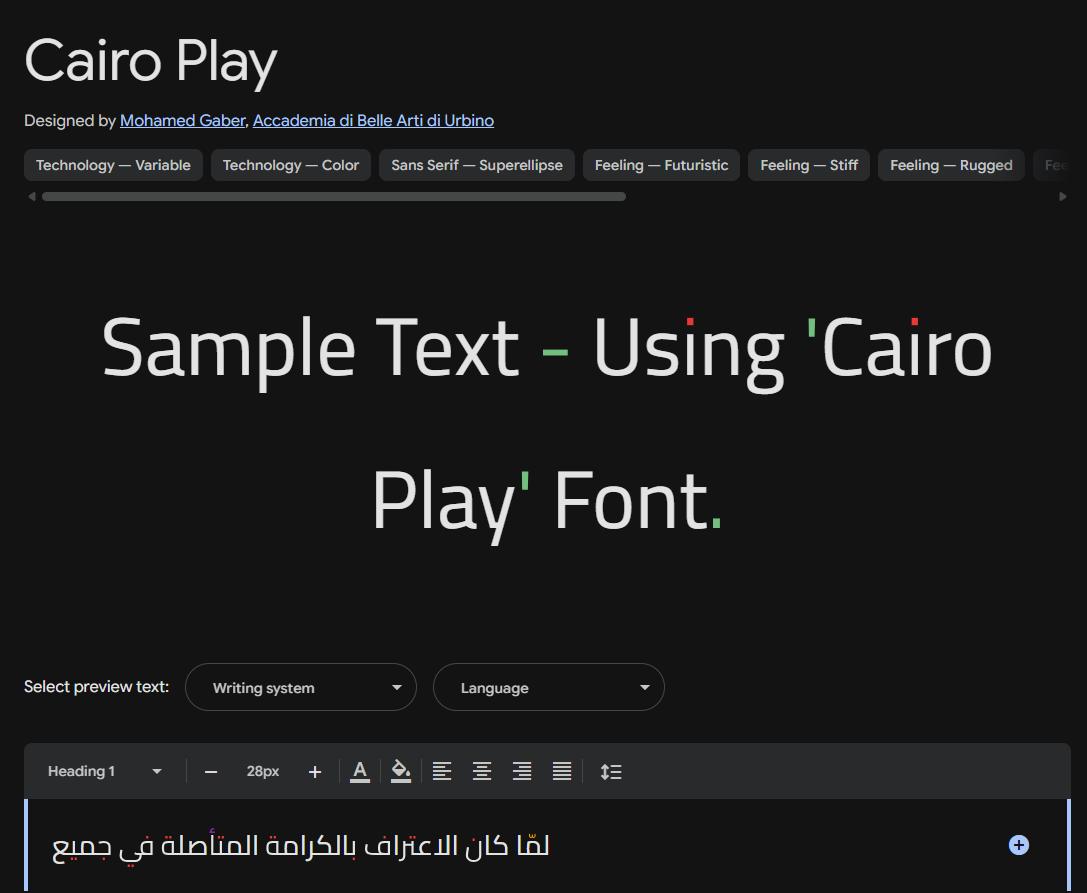Select the Feeling — Stiff tag

[809, 165]
